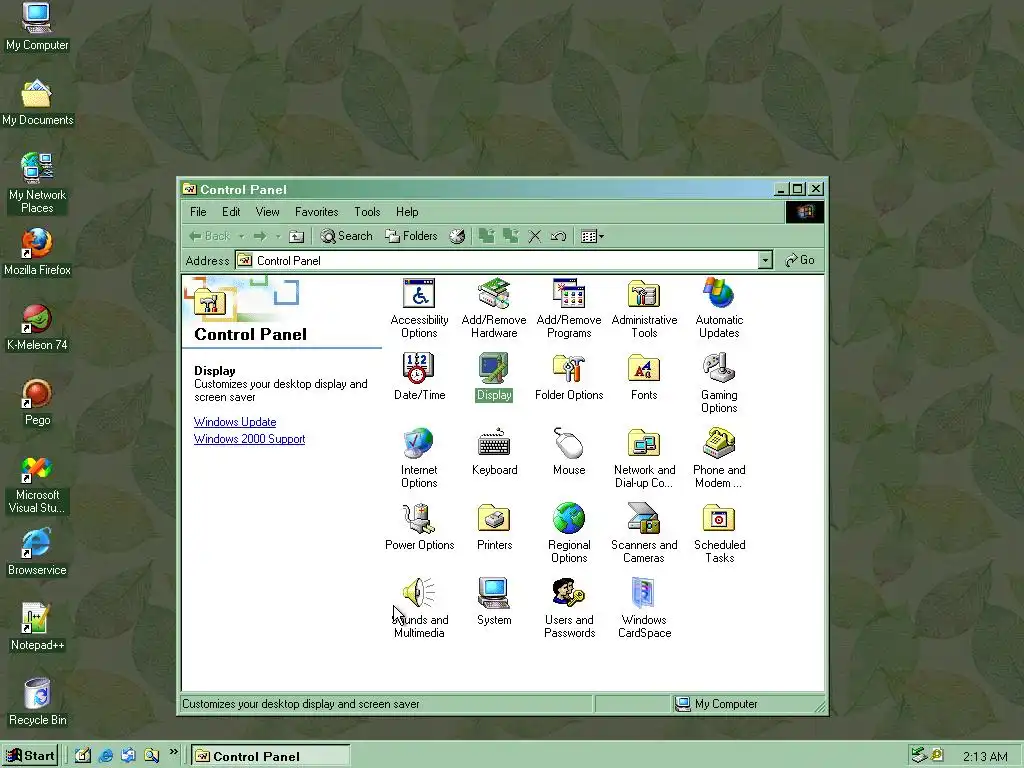Open the Forward button history arrow
This screenshot has height=768, width=1024.
tap(278, 236)
